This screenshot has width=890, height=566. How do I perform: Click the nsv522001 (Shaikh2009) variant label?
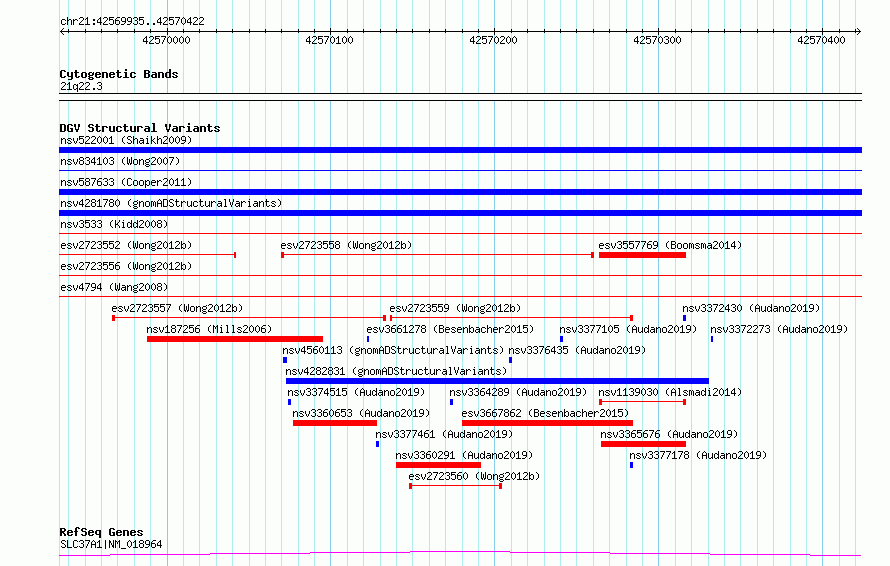126,140
